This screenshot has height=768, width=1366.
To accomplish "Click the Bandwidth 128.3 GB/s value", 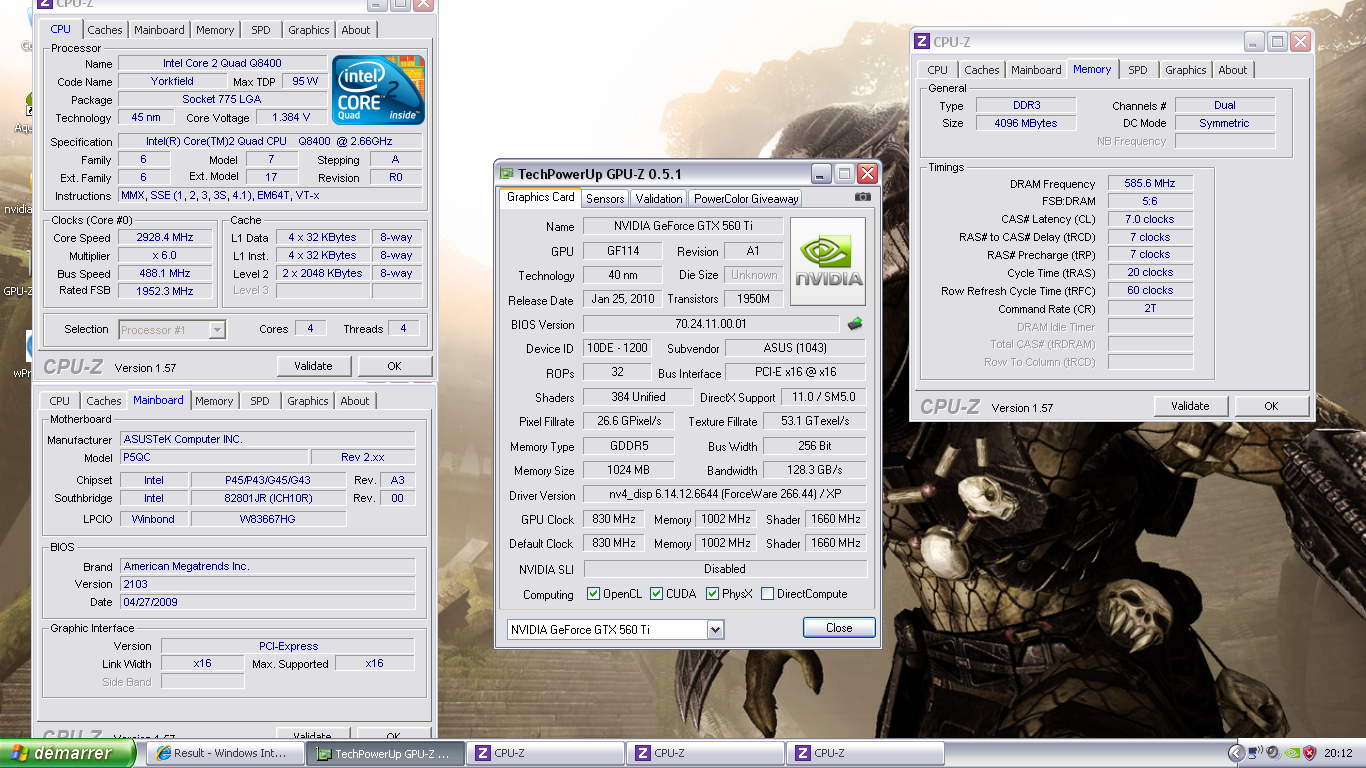I will click(x=815, y=470).
